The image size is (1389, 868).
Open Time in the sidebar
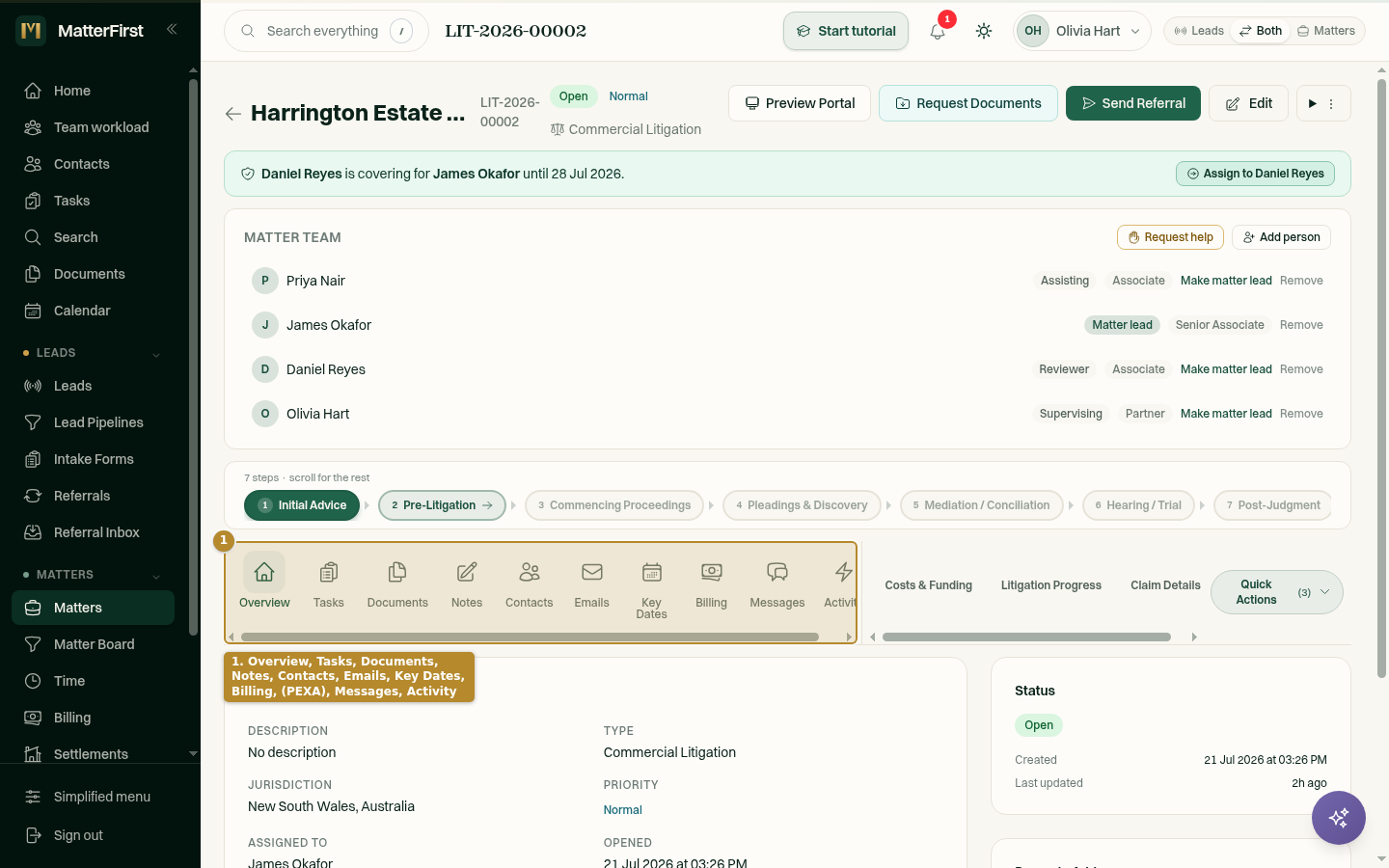[x=93, y=681]
